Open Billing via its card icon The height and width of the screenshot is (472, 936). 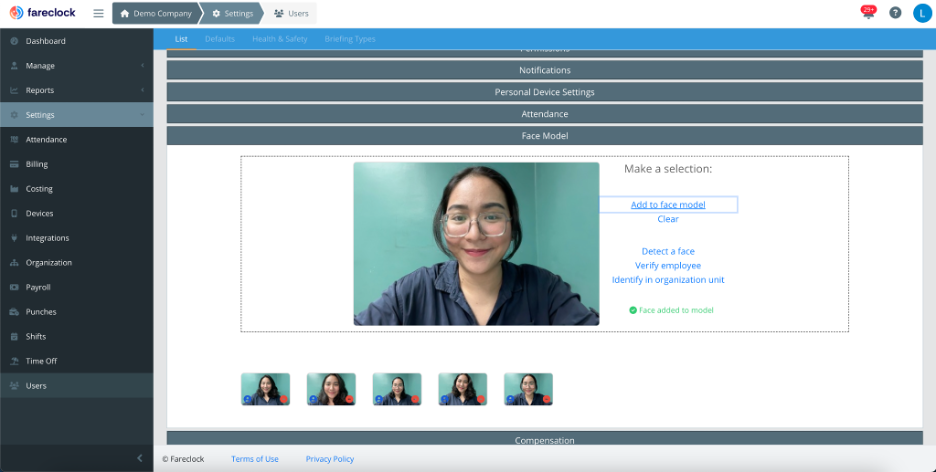[x=14, y=164]
